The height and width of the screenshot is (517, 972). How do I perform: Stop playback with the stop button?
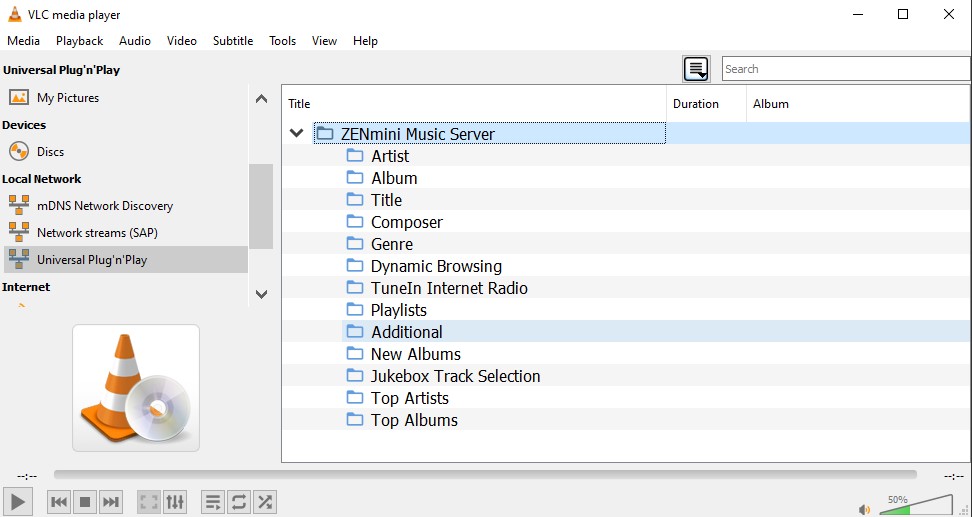click(86, 502)
